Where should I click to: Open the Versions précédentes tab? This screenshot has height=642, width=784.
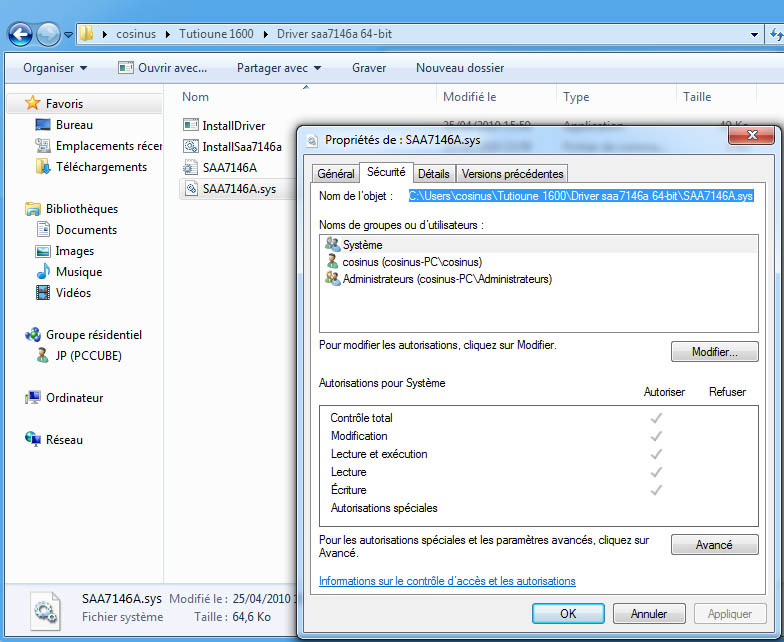click(513, 174)
